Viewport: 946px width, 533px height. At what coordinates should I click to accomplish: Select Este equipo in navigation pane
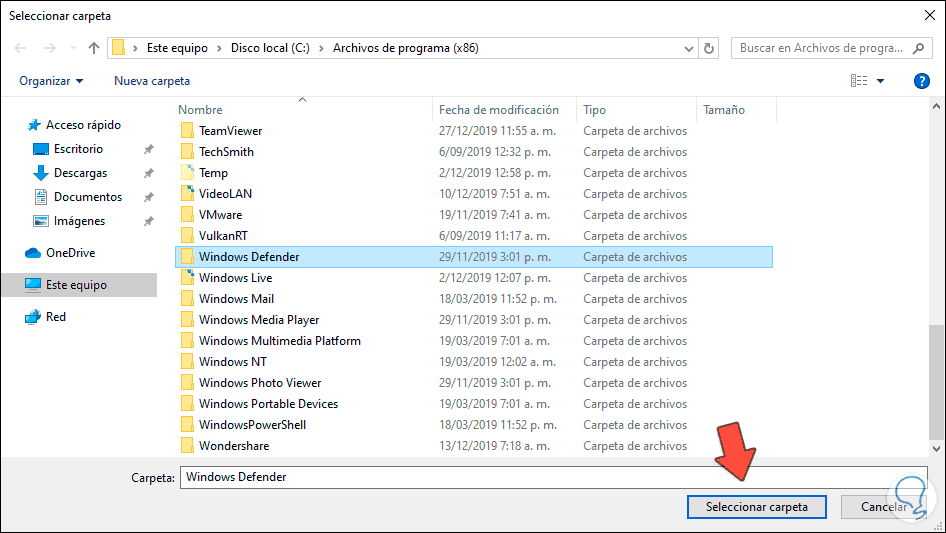click(79, 285)
